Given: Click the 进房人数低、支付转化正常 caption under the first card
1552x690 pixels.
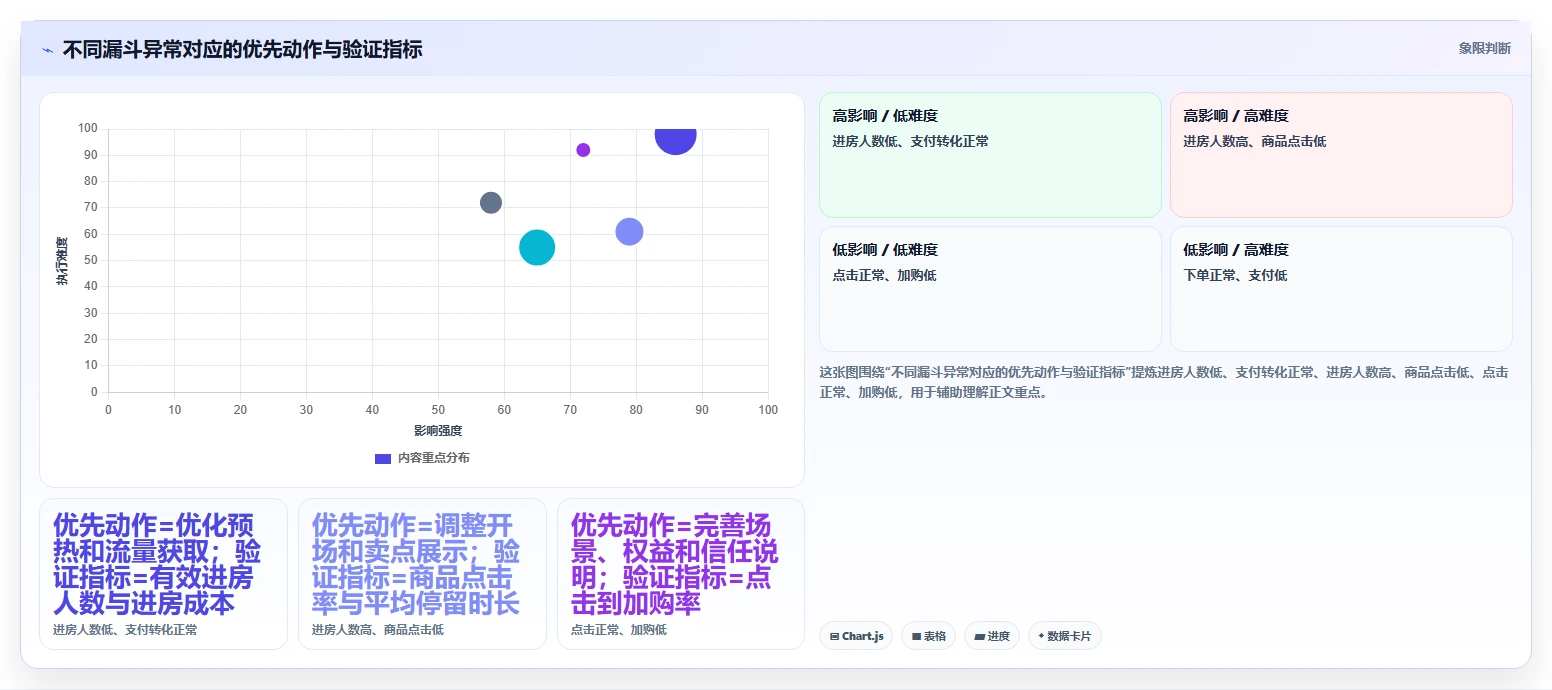Looking at the screenshot, I should pyautogui.click(x=125, y=630).
